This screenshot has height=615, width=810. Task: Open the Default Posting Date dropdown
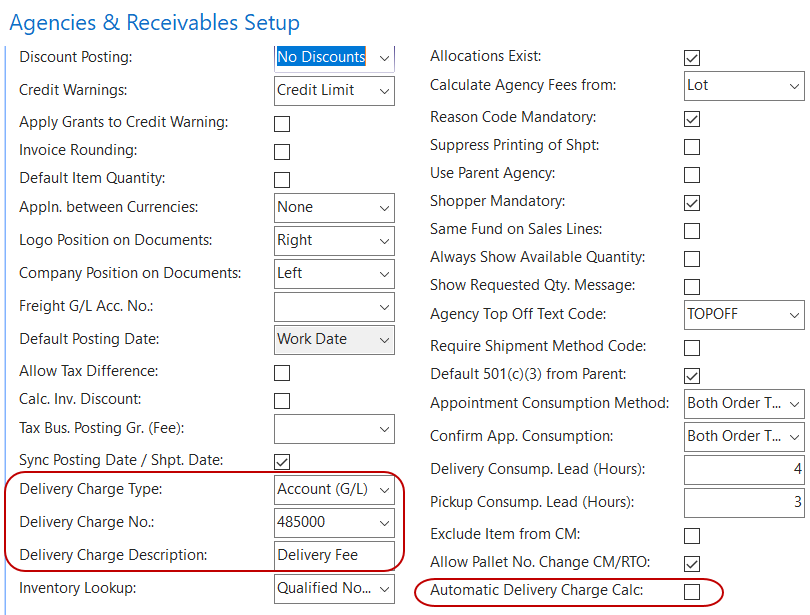(x=384, y=340)
